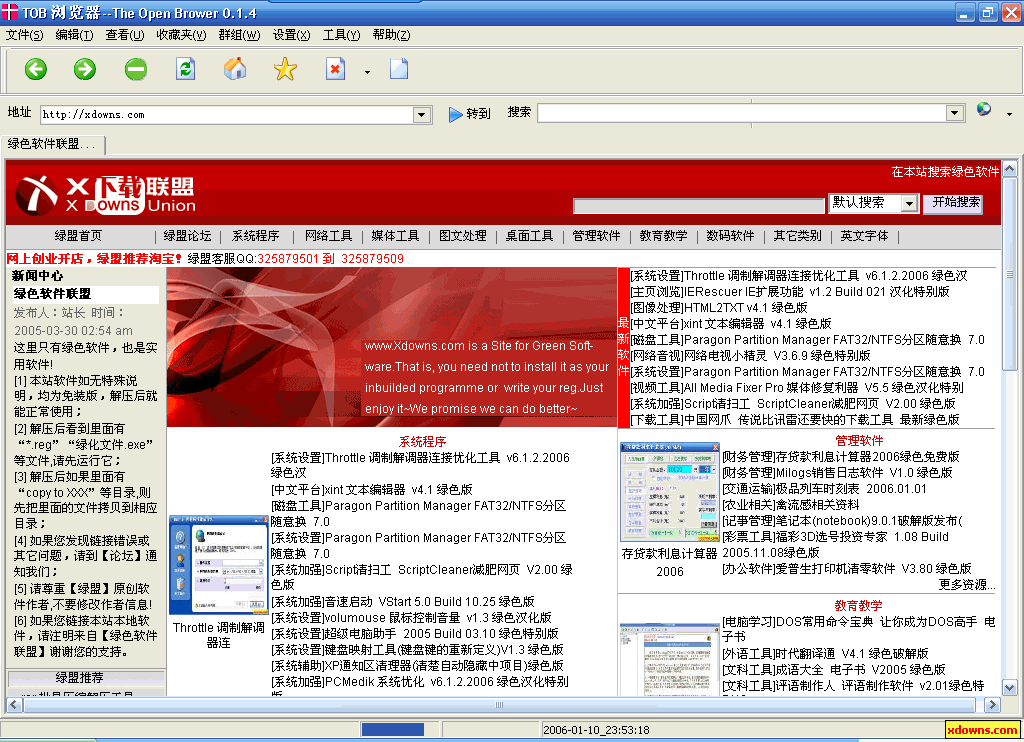Click the blue Go arrow icon
Viewport: 1024px width, 742px height.
[455, 114]
